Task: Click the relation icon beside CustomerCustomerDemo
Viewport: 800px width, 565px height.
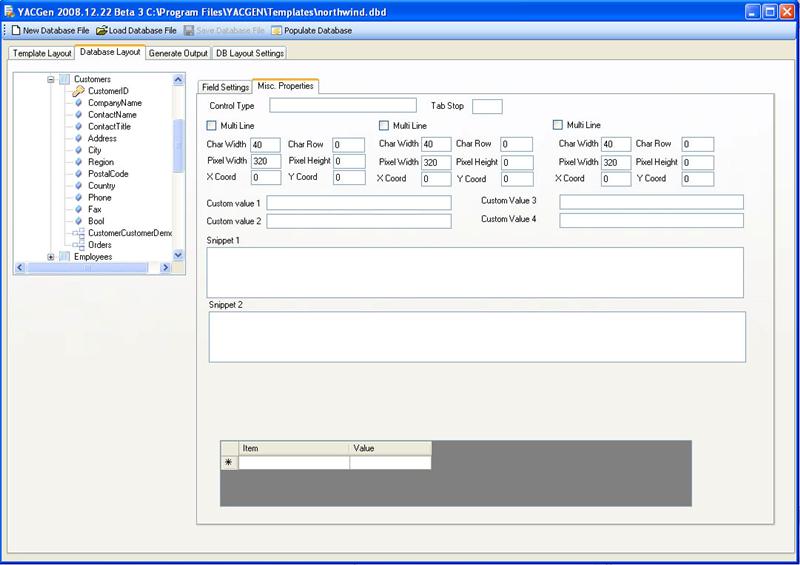Action: coord(79,233)
